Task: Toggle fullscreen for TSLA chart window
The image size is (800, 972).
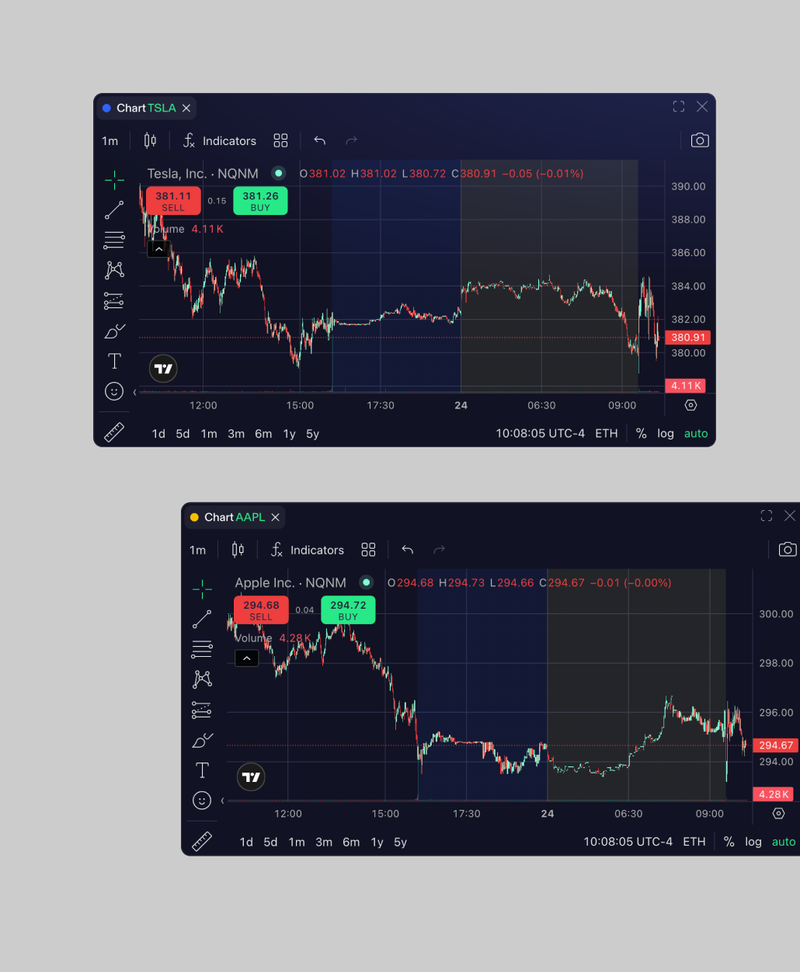Action: click(679, 107)
